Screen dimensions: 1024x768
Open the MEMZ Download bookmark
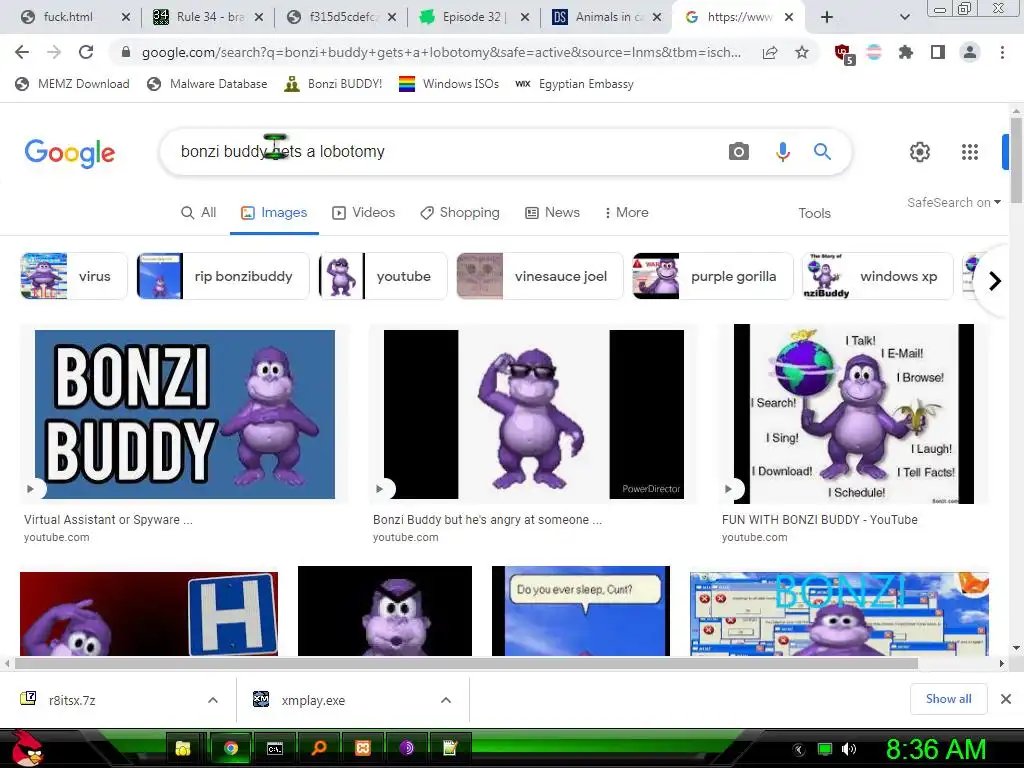click(x=72, y=84)
